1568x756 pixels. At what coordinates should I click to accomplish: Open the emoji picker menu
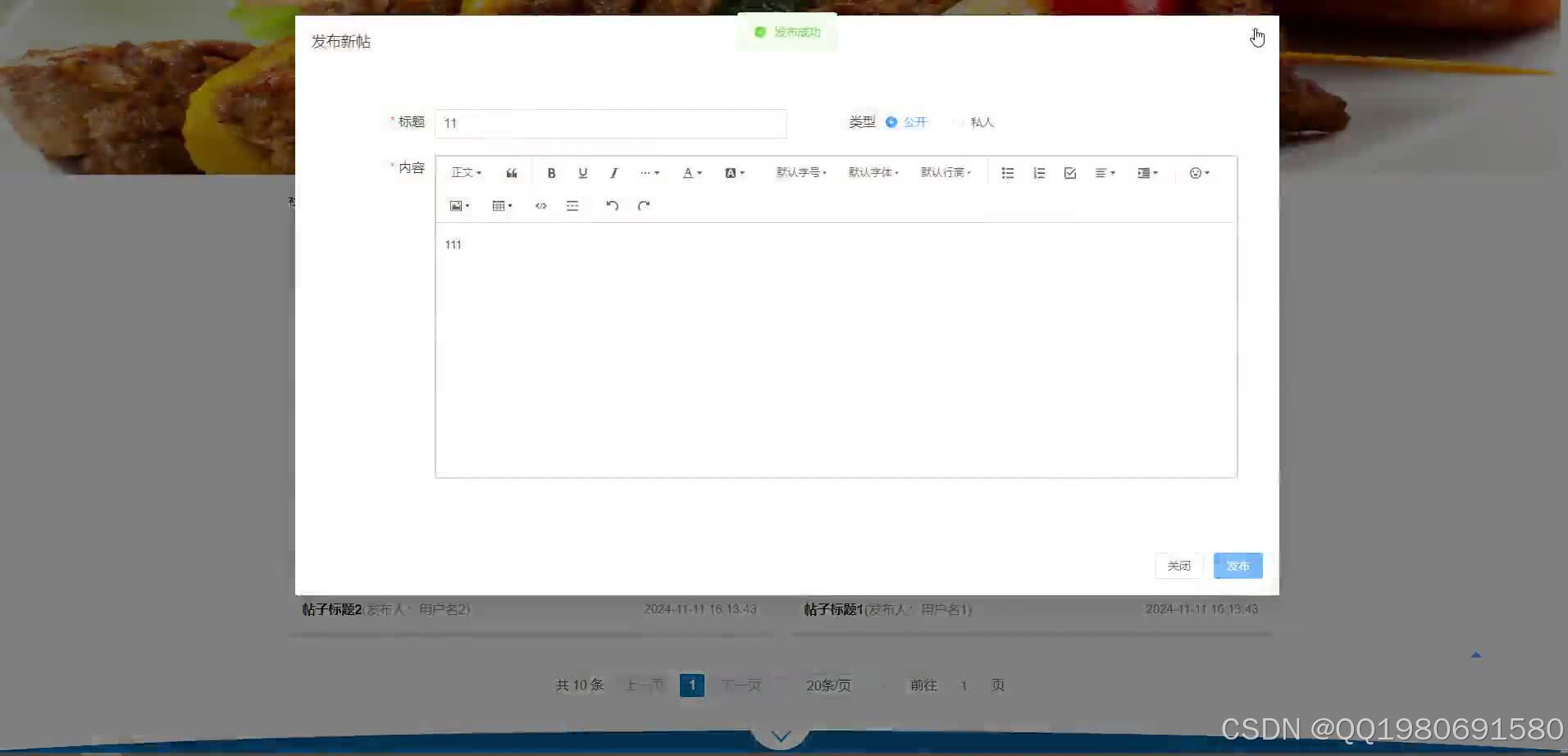(1198, 172)
